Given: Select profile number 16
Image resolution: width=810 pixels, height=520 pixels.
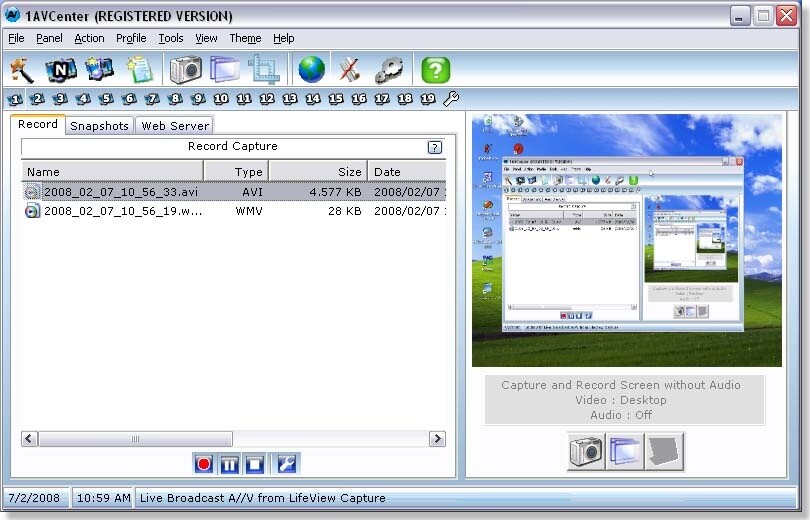Looking at the screenshot, I should (359, 99).
